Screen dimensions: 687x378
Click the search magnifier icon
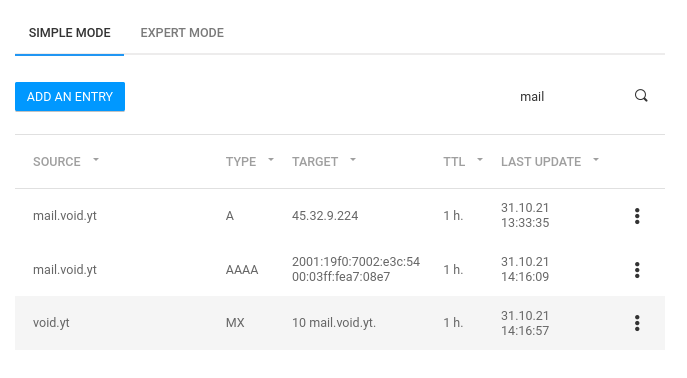(x=641, y=96)
